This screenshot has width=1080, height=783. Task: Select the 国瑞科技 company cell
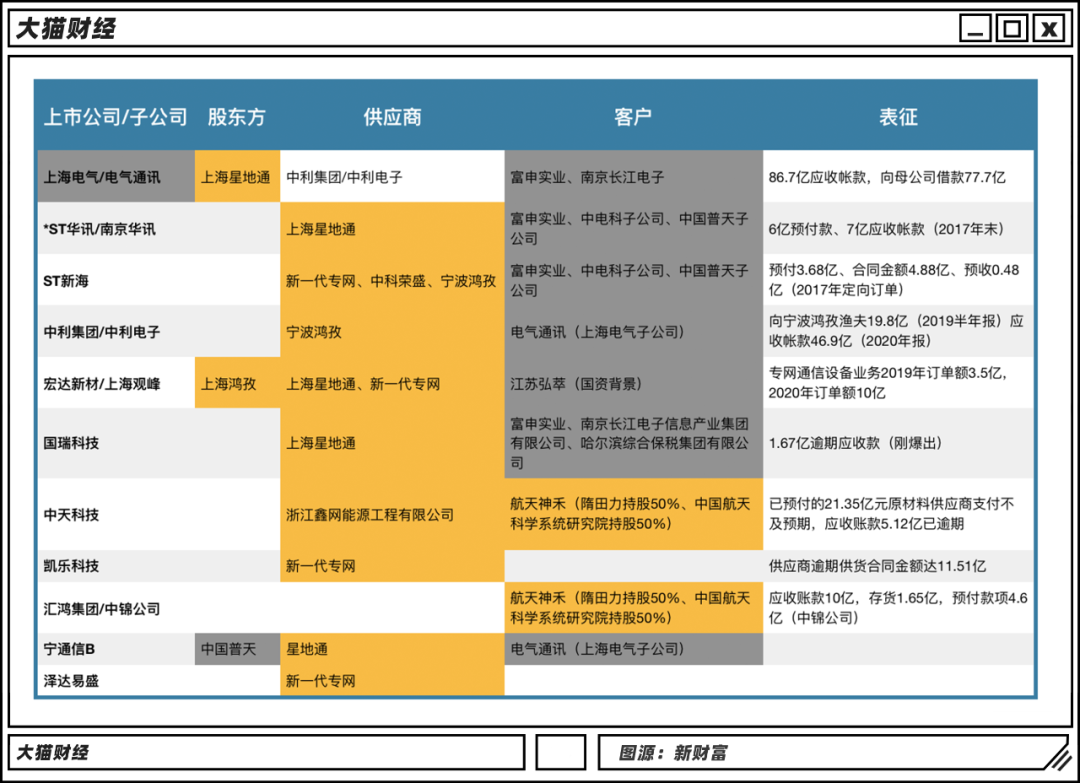click(116, 443)
